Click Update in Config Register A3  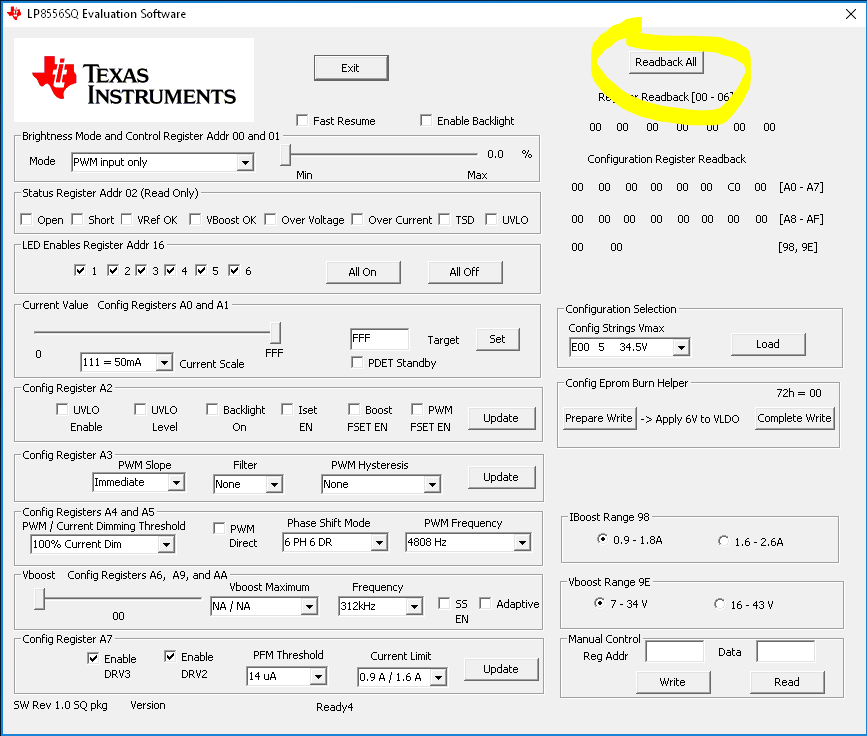click(x=502, y=477)
